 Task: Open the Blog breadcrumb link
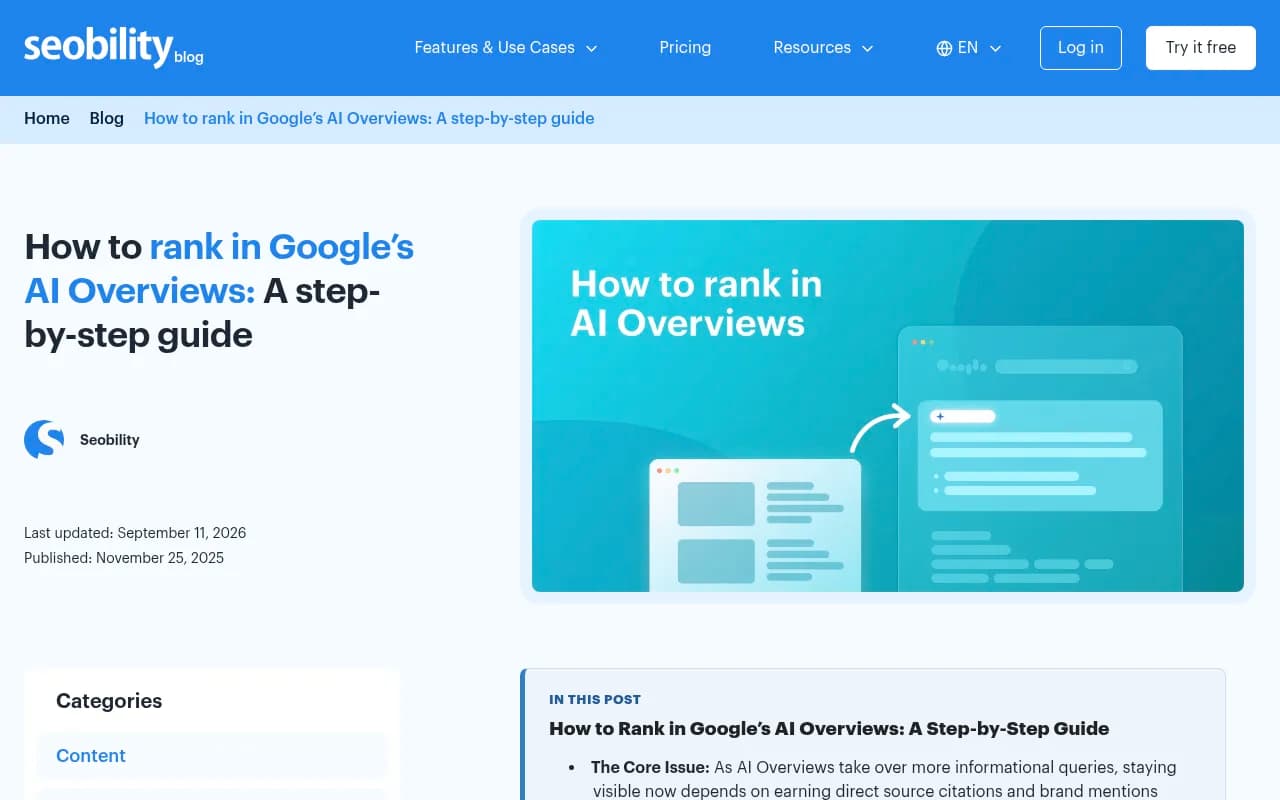[x=107, y=118]
